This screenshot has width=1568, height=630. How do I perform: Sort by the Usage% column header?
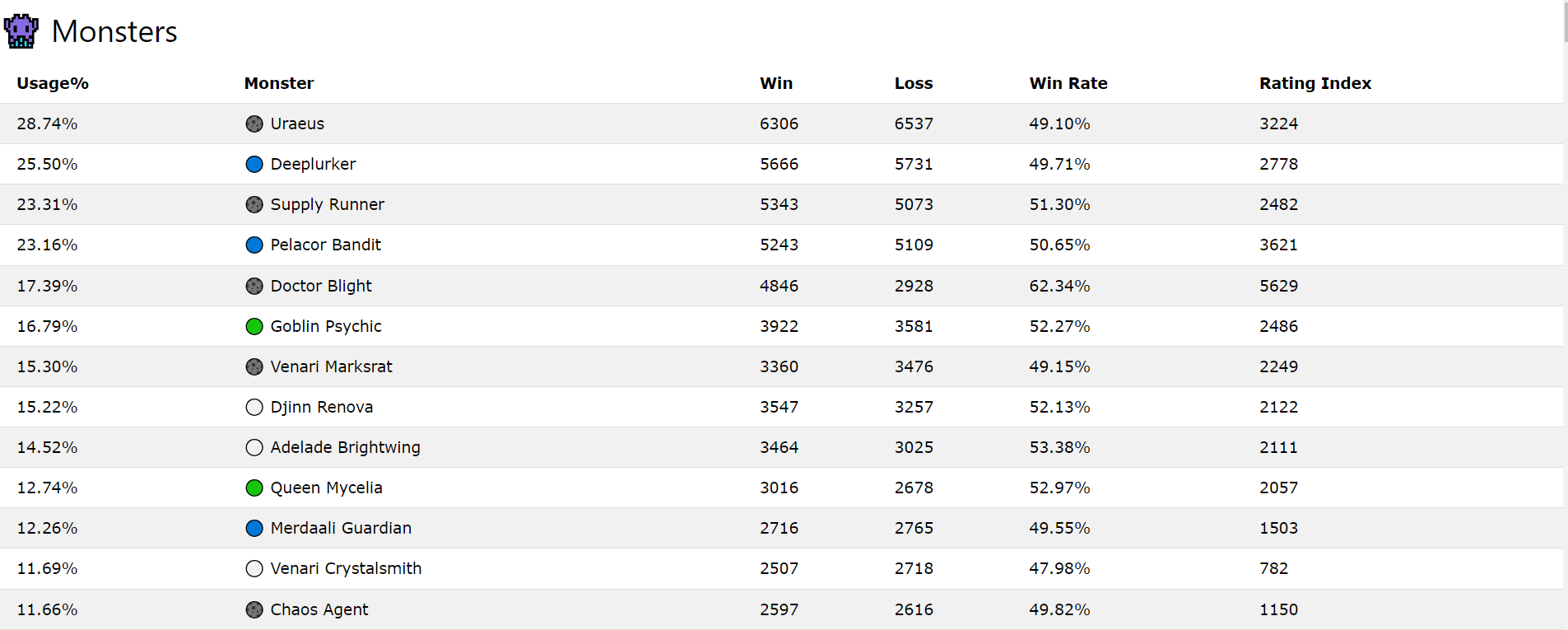[53, 83]
